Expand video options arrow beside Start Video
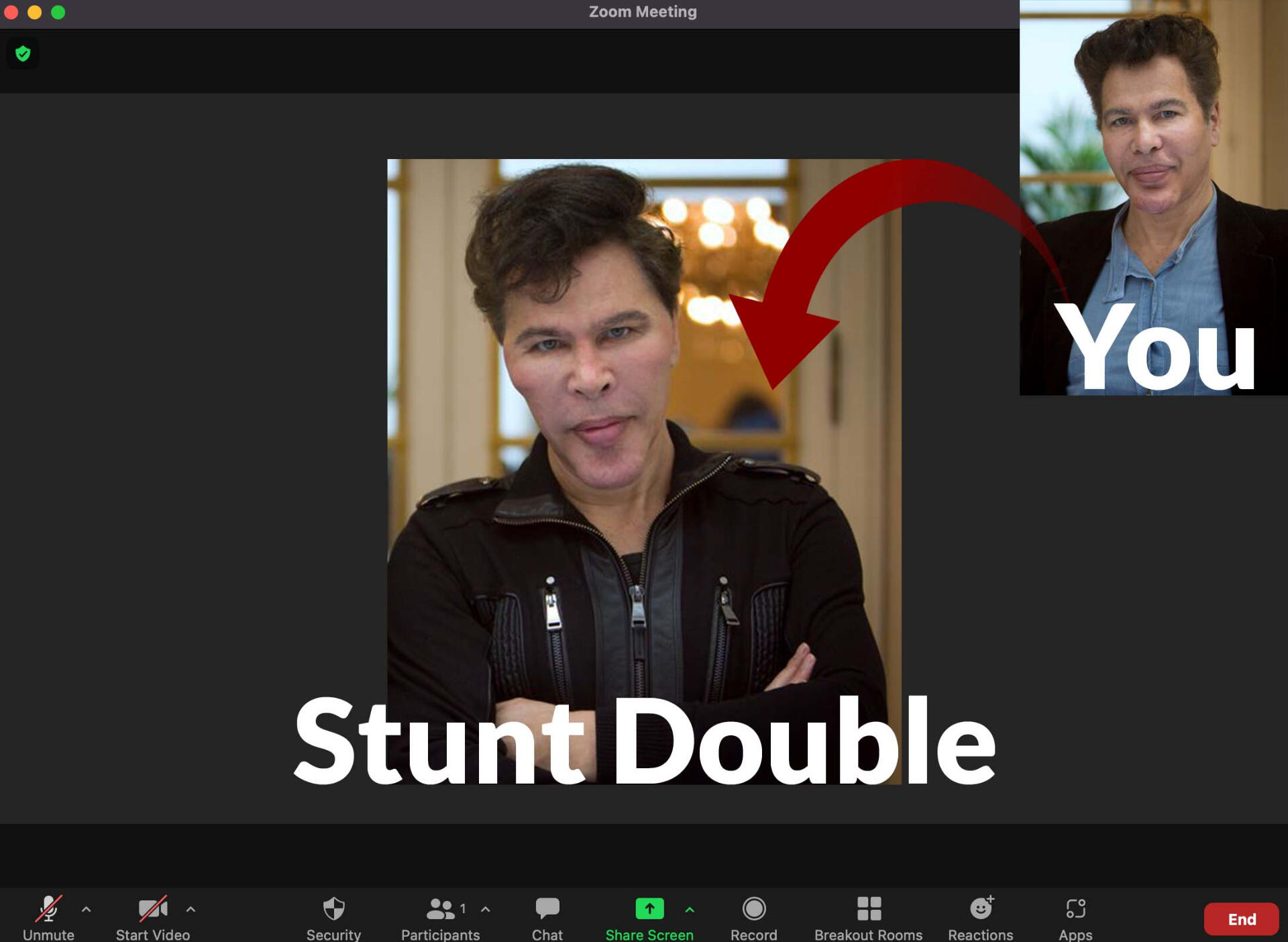 pos(191,910)
